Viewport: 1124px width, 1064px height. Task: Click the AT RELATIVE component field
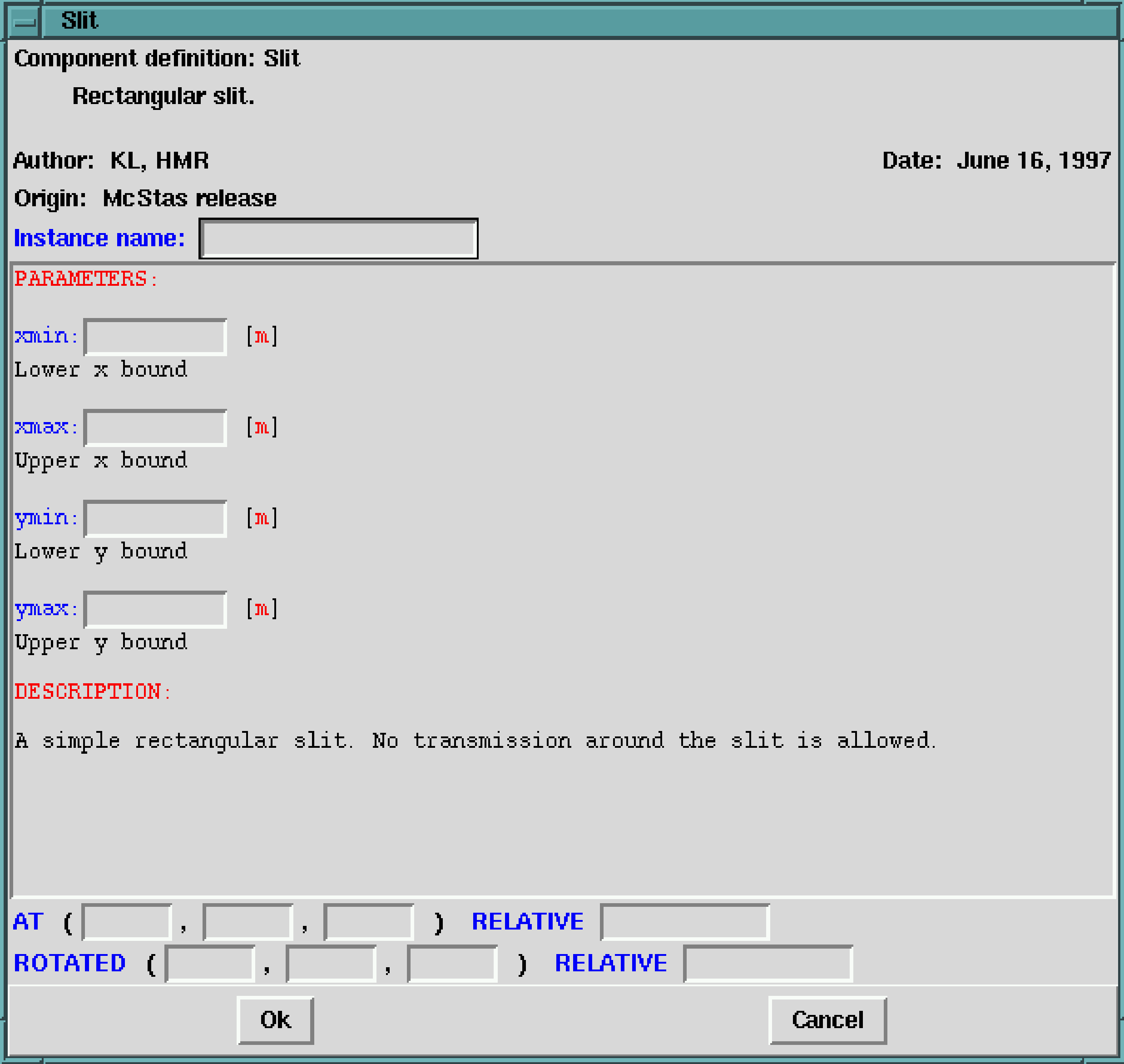pos(685,922)
